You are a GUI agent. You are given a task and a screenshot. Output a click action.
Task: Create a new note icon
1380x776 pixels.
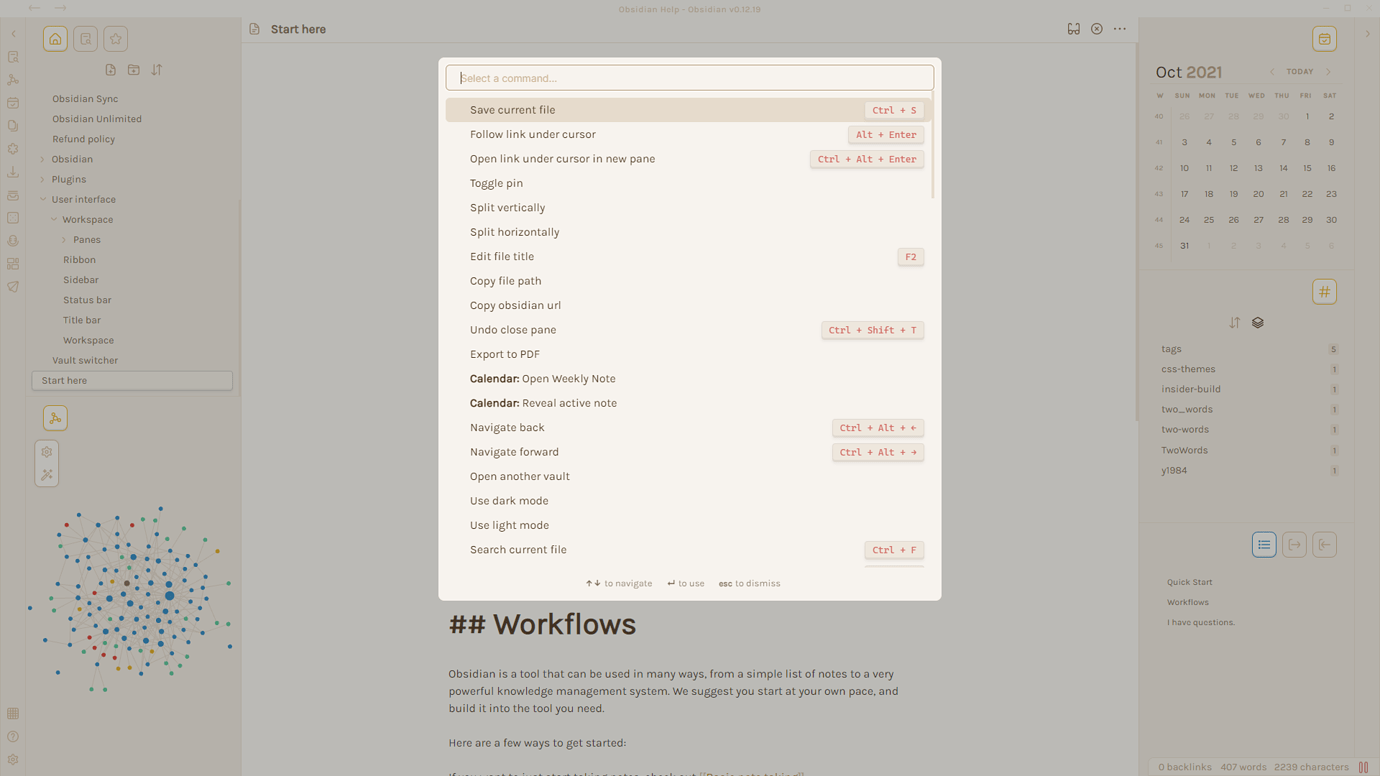point(110,70)
